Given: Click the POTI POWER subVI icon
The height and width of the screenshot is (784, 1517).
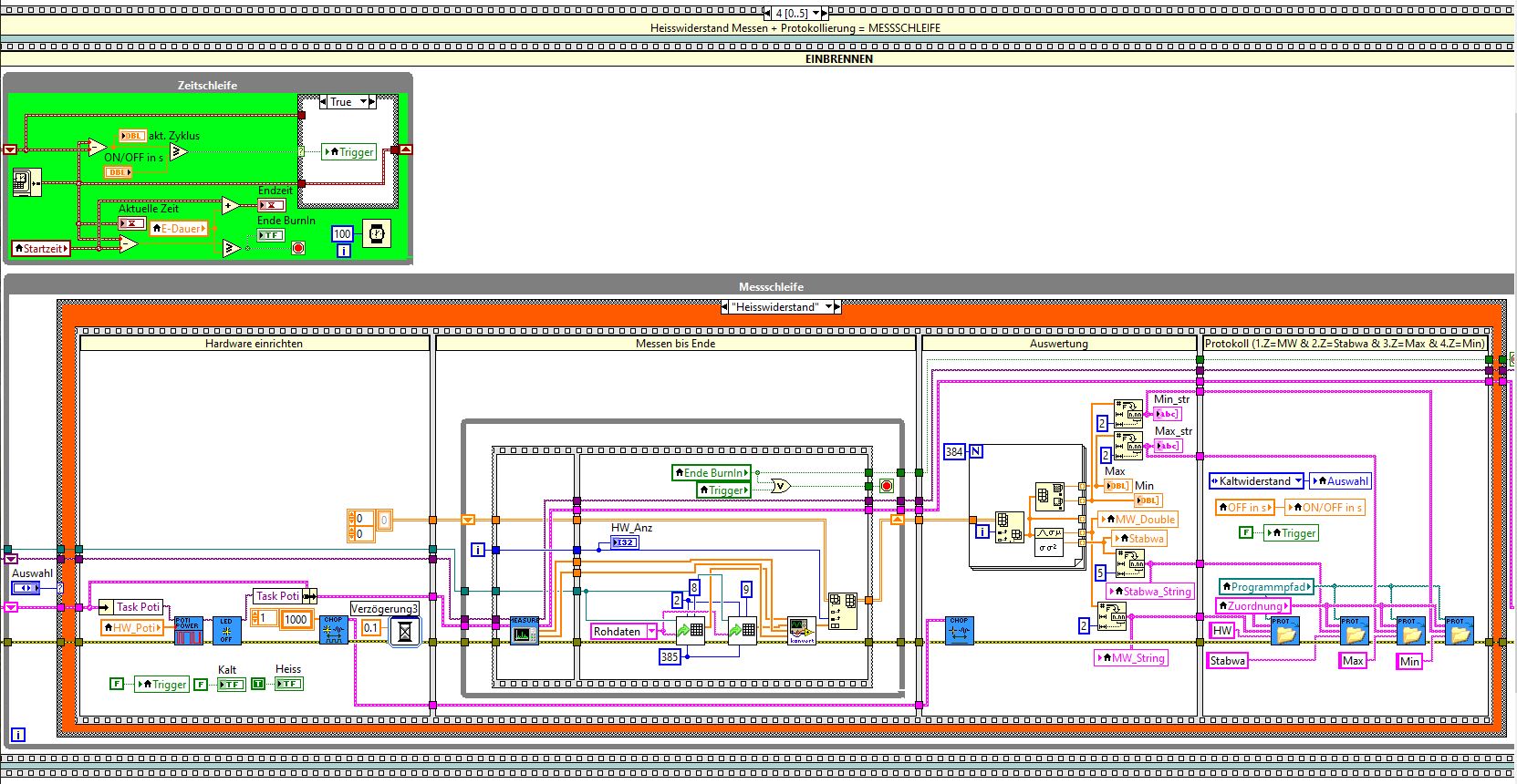Looking at the screenshot, I should pyautogui.click(x=188, y=631).
